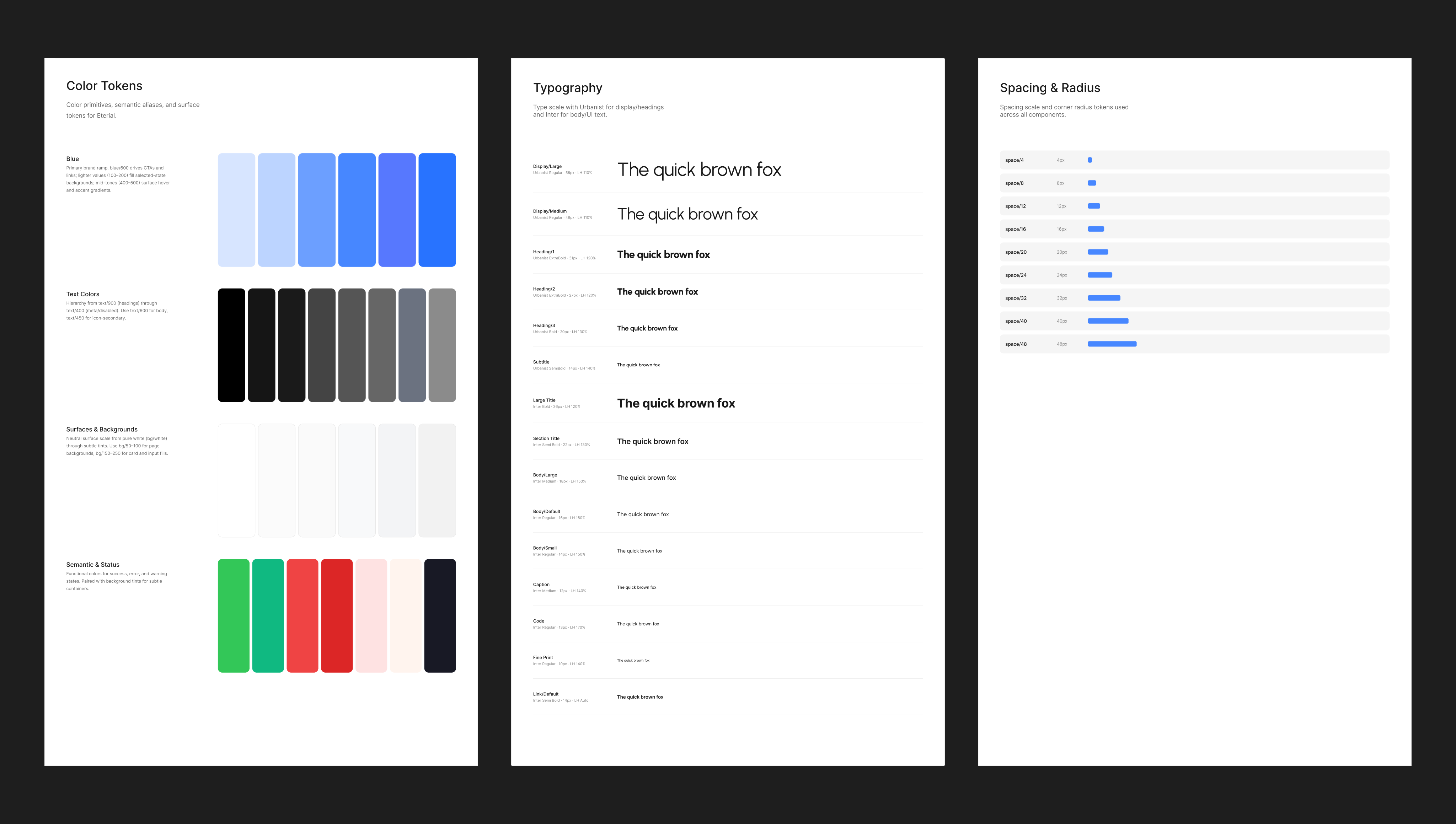
Task: Click the space/24 blue bar
Action: pyautogui.click(x=1100, y=275)
